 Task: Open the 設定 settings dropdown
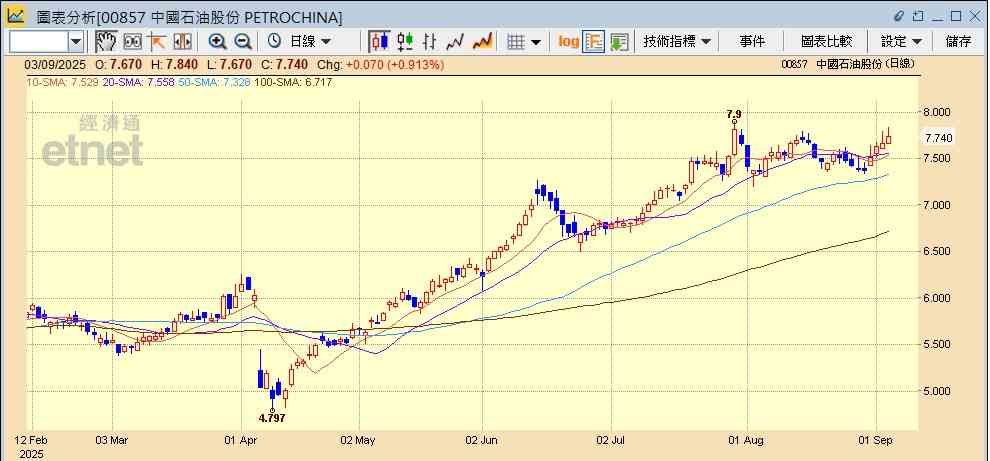click(x=902, y=42)
